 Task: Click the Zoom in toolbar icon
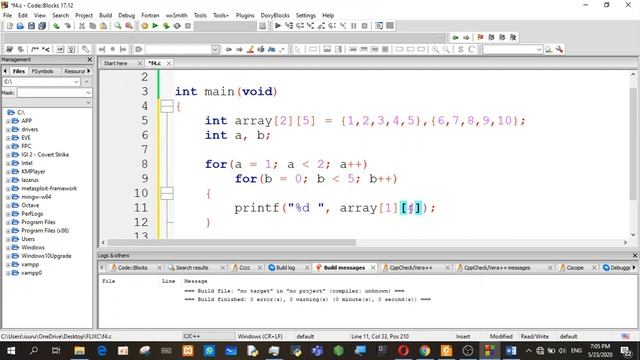point(436,49)
